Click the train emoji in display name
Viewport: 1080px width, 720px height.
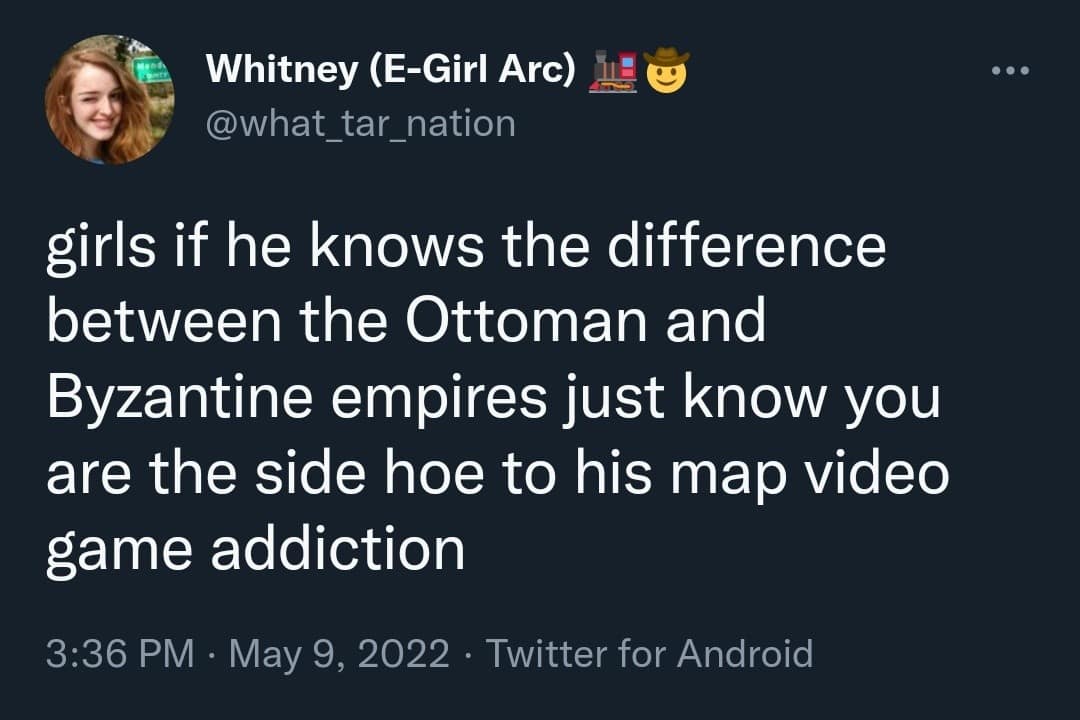click(615, 70)
